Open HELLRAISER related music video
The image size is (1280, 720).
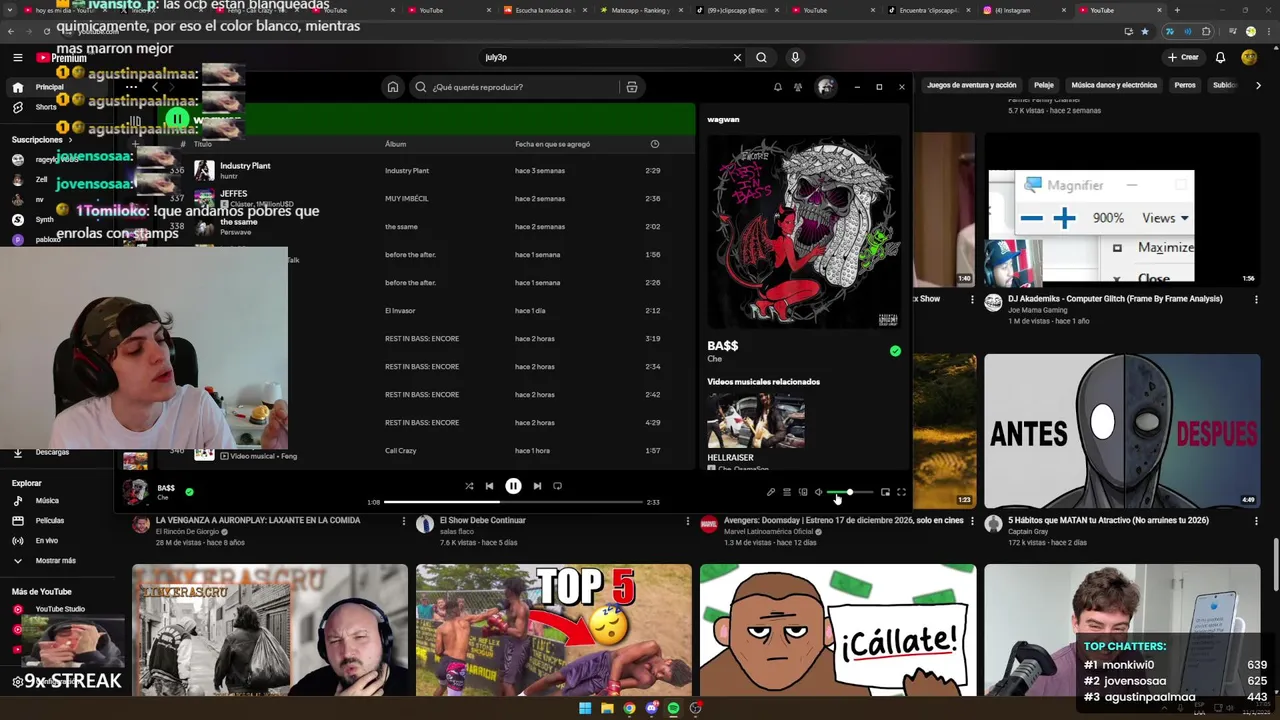pyautogui.click(x=756, y=421)
